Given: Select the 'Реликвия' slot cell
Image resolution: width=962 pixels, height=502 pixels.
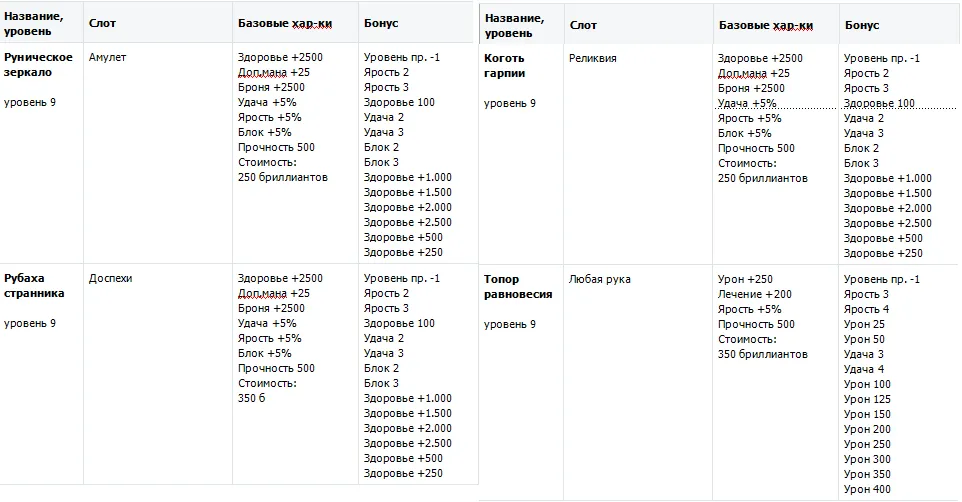Looking at the screenshot, I should click(593, 59).
